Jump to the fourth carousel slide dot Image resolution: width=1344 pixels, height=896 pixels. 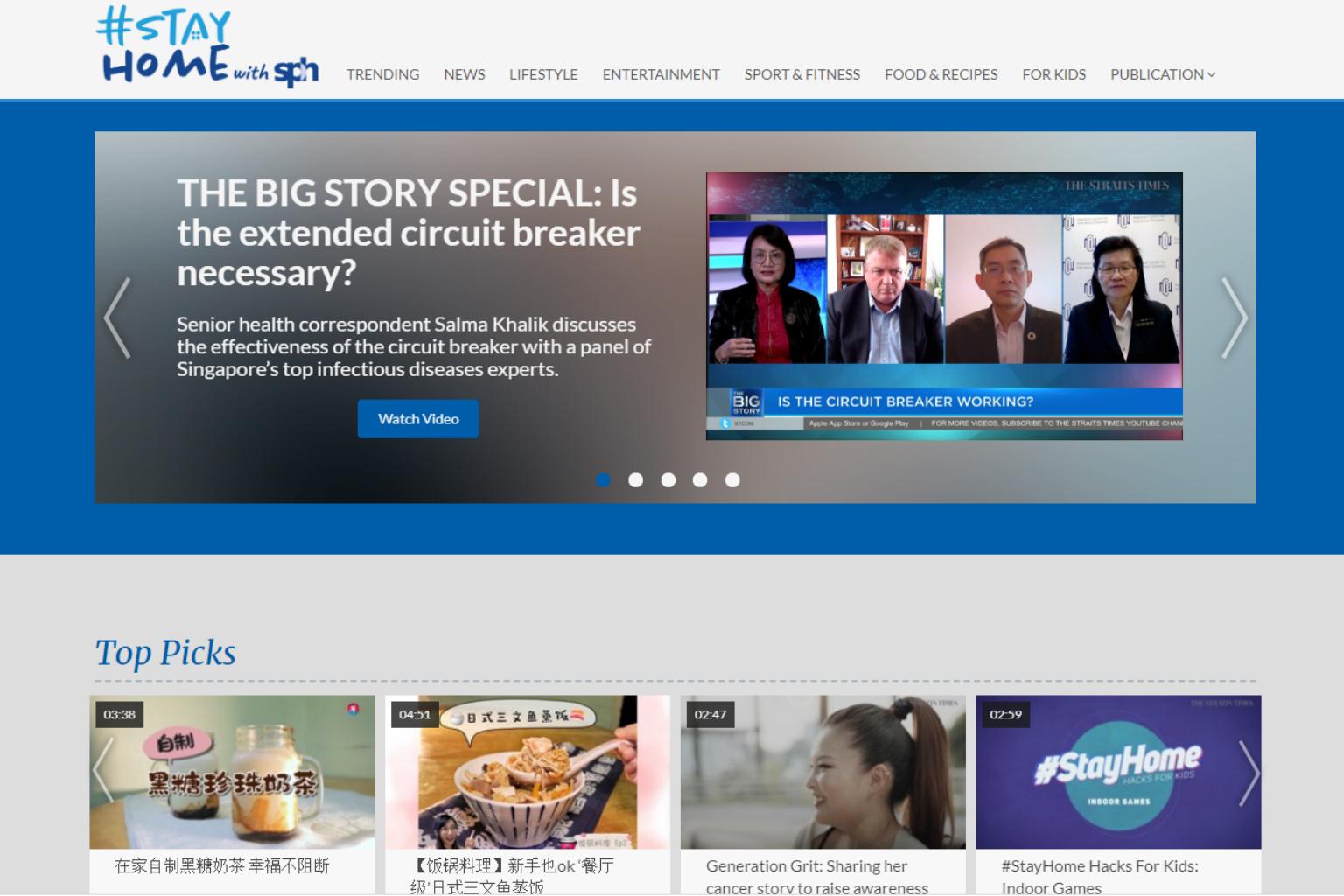(700, 479)
